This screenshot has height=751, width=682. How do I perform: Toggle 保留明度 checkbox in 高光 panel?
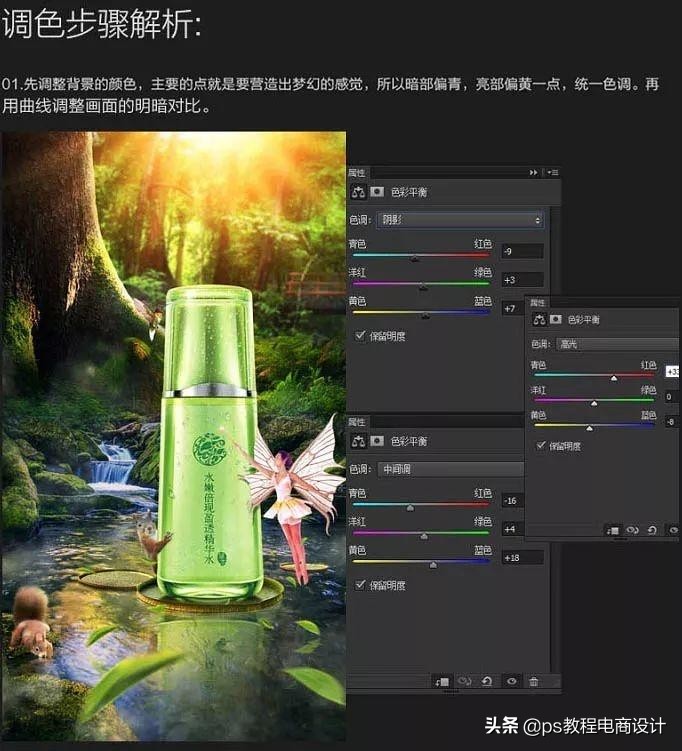tap(541, 446)
